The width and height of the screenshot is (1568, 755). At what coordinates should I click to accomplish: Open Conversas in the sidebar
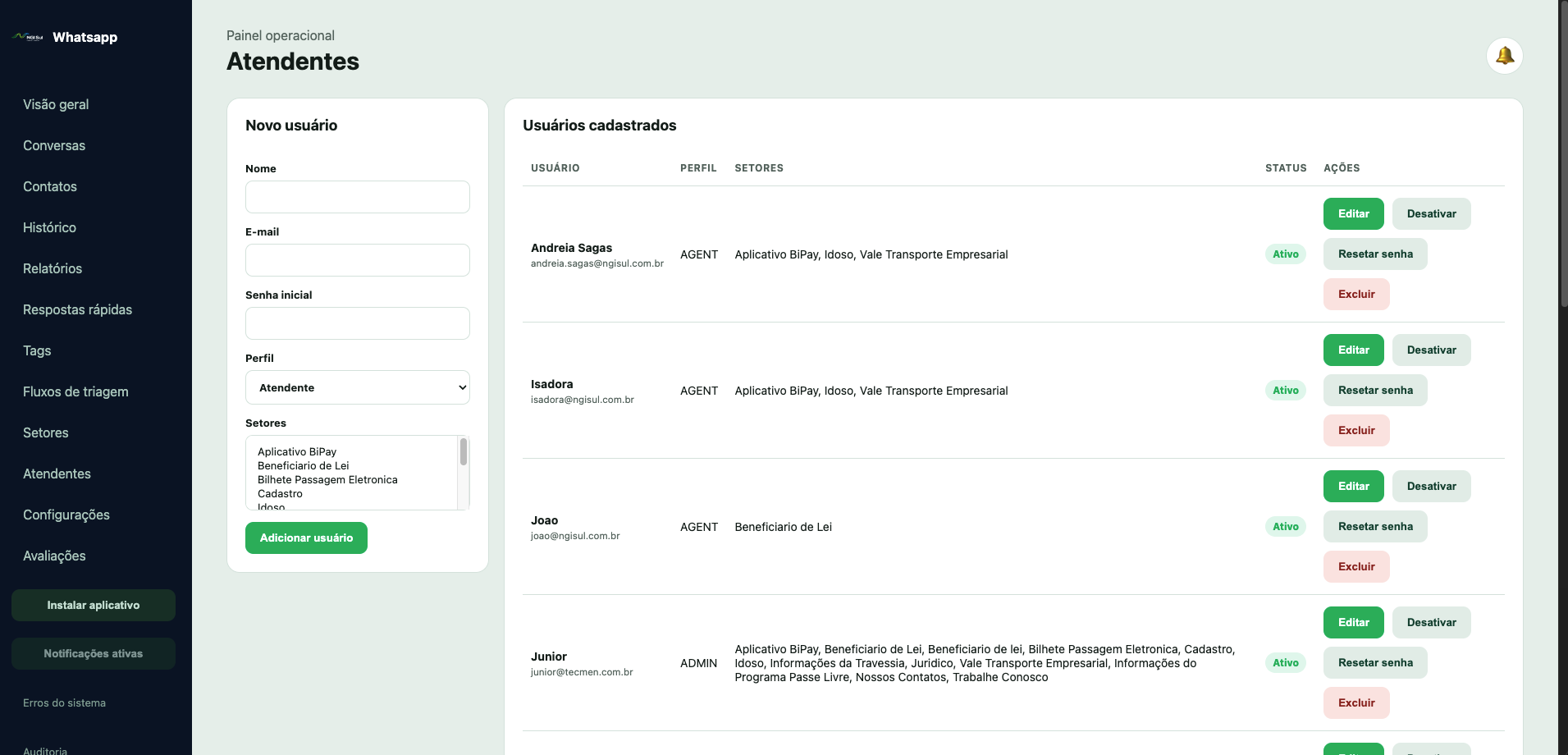54,145
